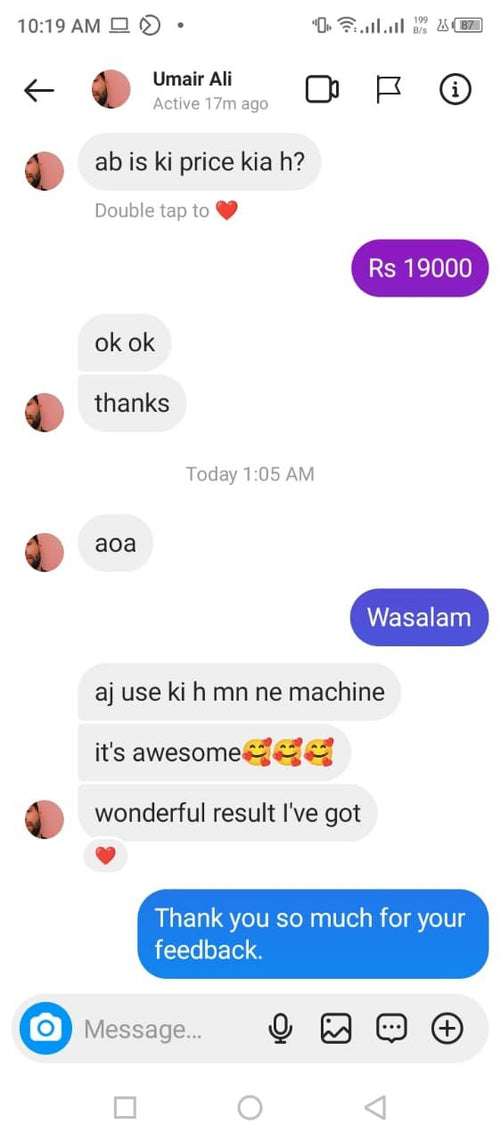Tap Android home navigation circle button
The image size is (500, 1141).
250,1108
